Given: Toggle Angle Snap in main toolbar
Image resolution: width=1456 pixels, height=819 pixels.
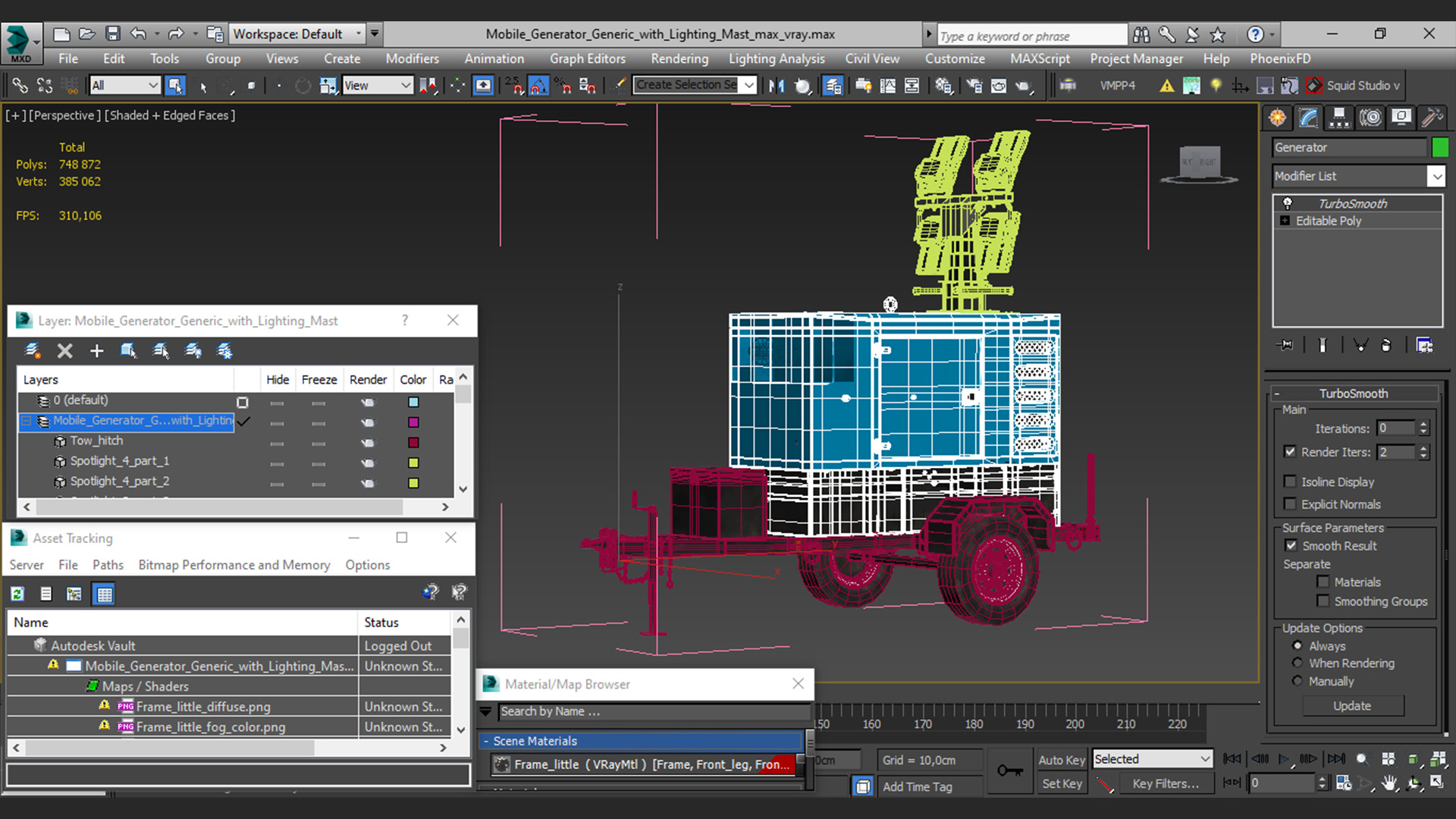Looking at the screenshot, I should [x=538, y=86].
